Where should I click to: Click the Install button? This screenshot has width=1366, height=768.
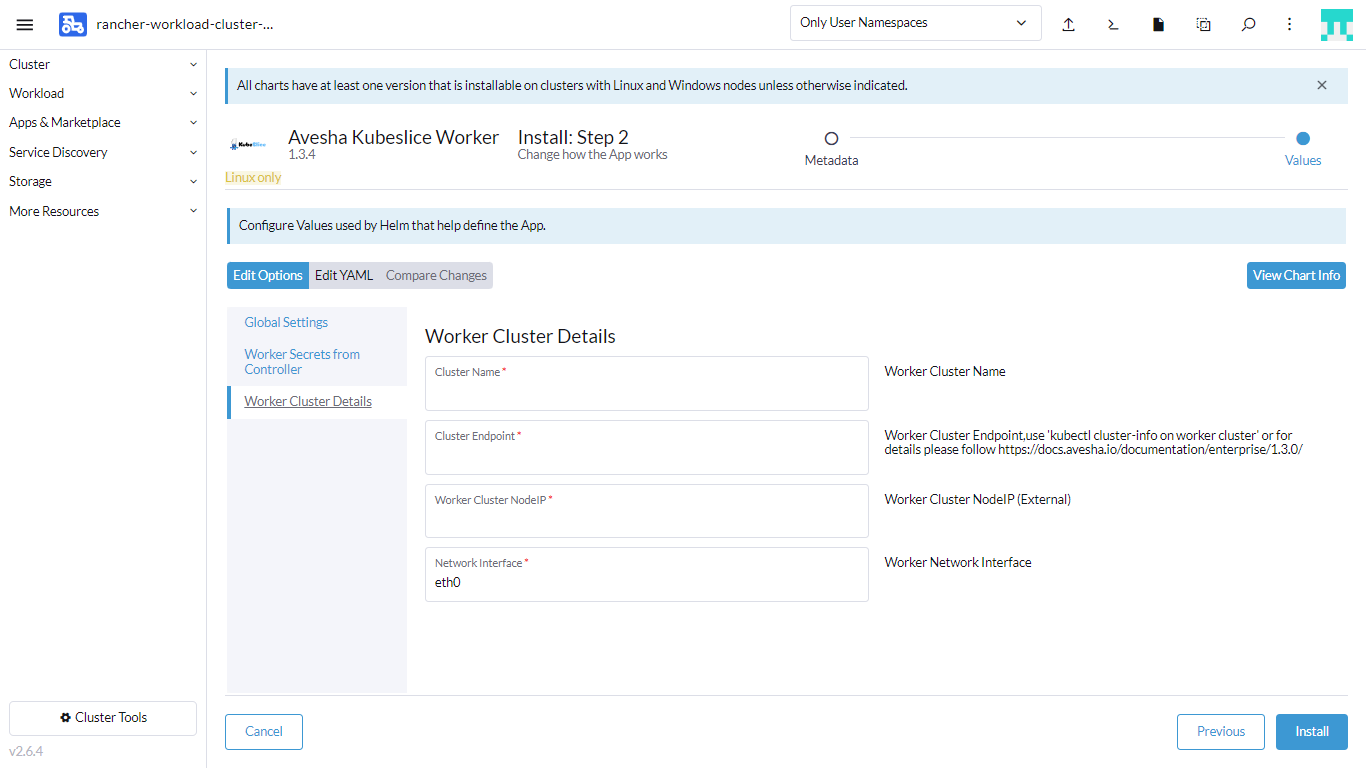coord(1312,732)
